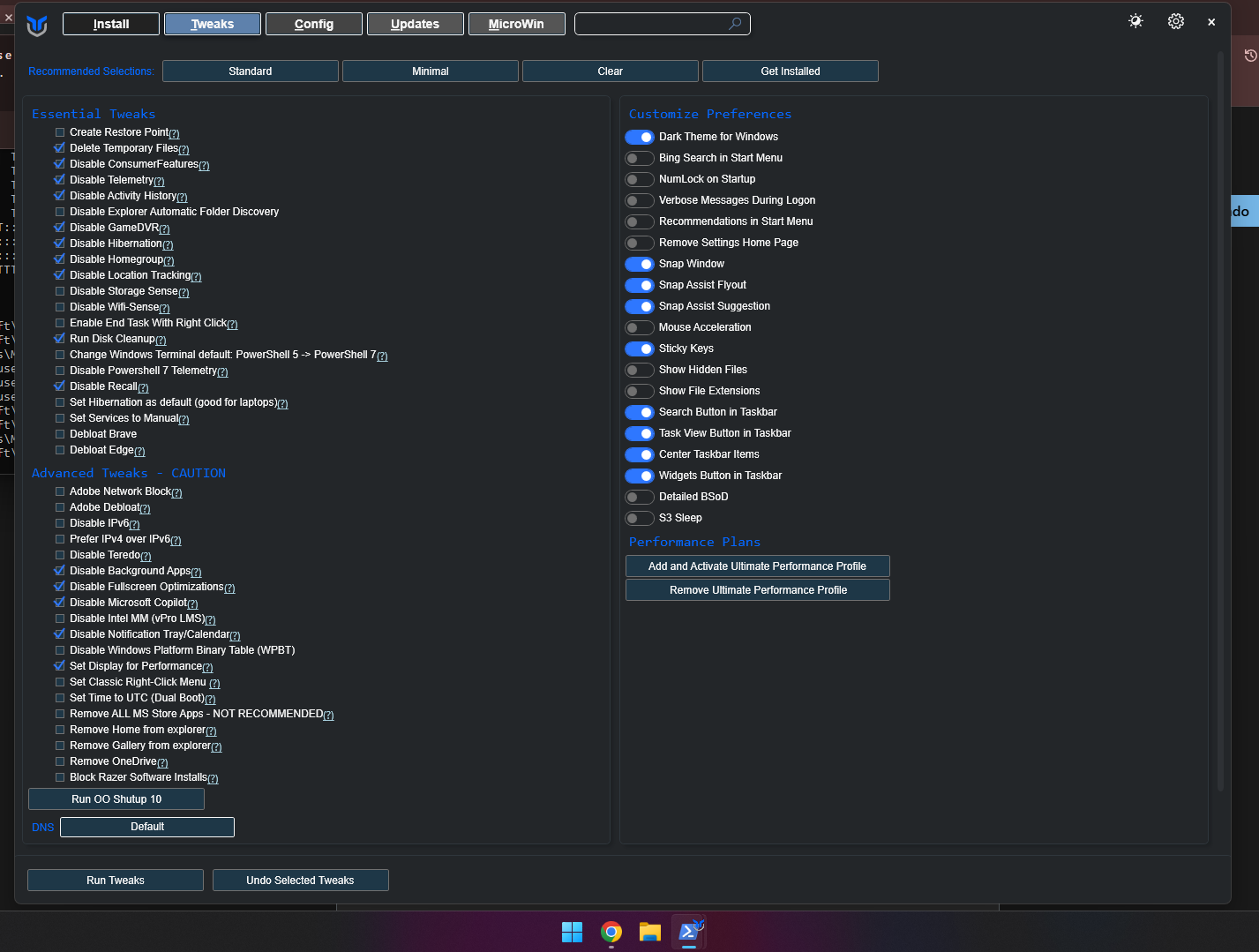This screenshot has height=952, width=1259.
Task: Disable the Sticky Keys toggle
Action: pos(640,349)
